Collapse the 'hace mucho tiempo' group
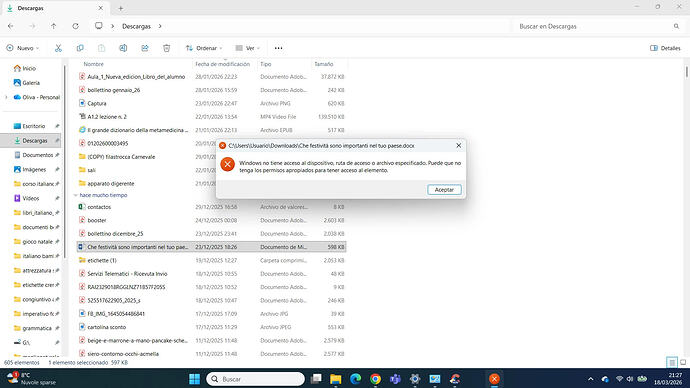The width and height of the screenshot is (690, 388). [76, 195]
